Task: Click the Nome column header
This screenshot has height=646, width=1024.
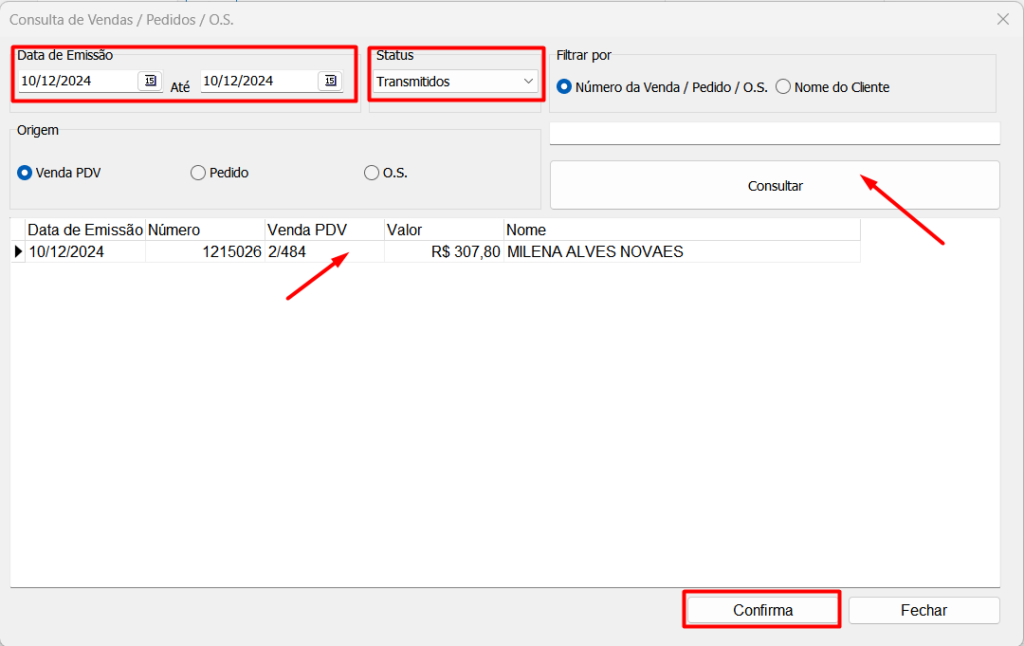Action: pyautogui.click(x=680, y=230)
